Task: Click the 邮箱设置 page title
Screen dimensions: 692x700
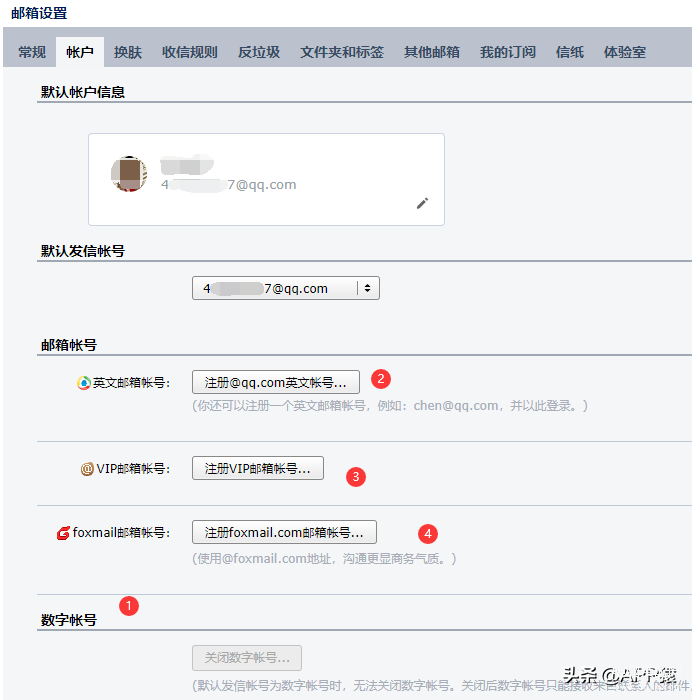Action: click(x=39, y=13)
